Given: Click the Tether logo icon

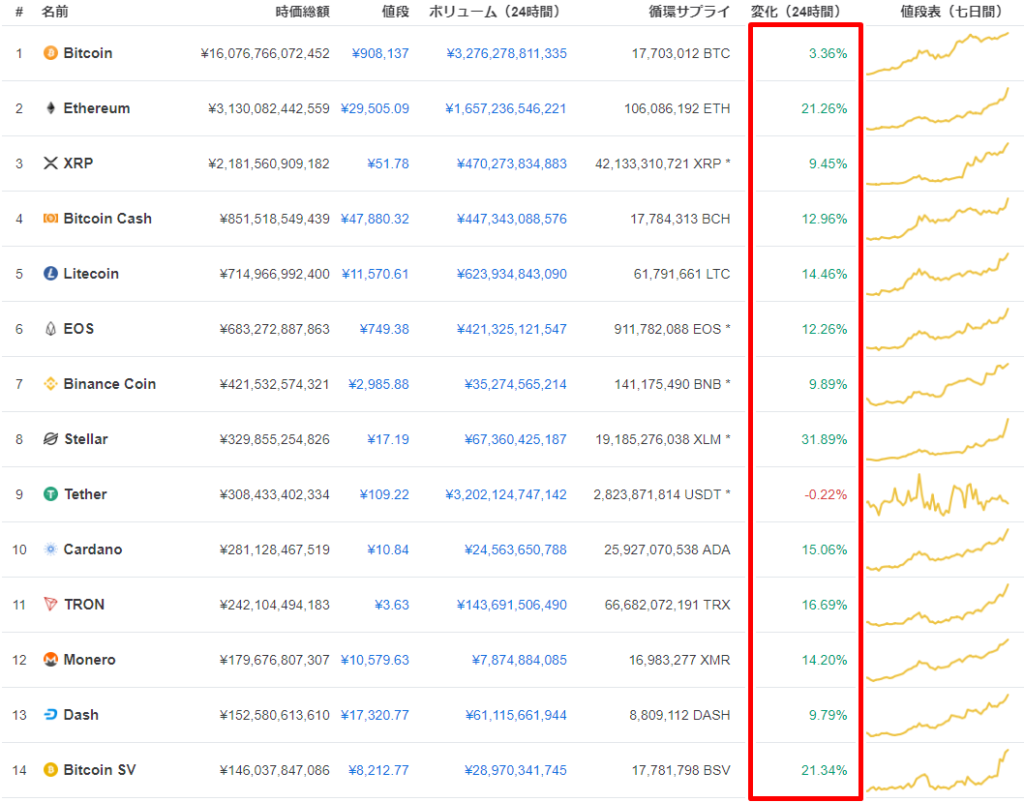Looking at the screenshot, I should pyautogui.click(x=50, y=494).
